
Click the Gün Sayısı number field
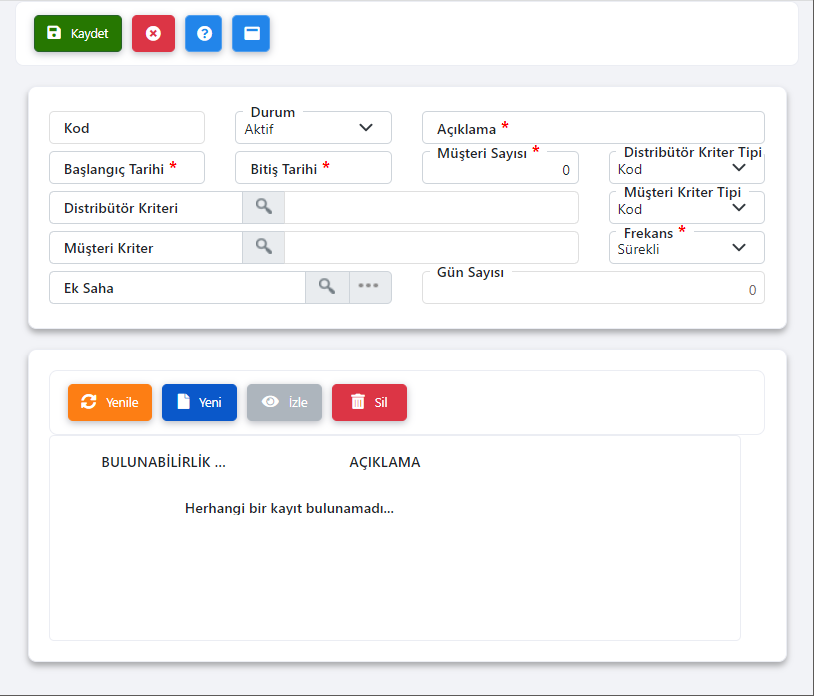(x=593, y=288)
